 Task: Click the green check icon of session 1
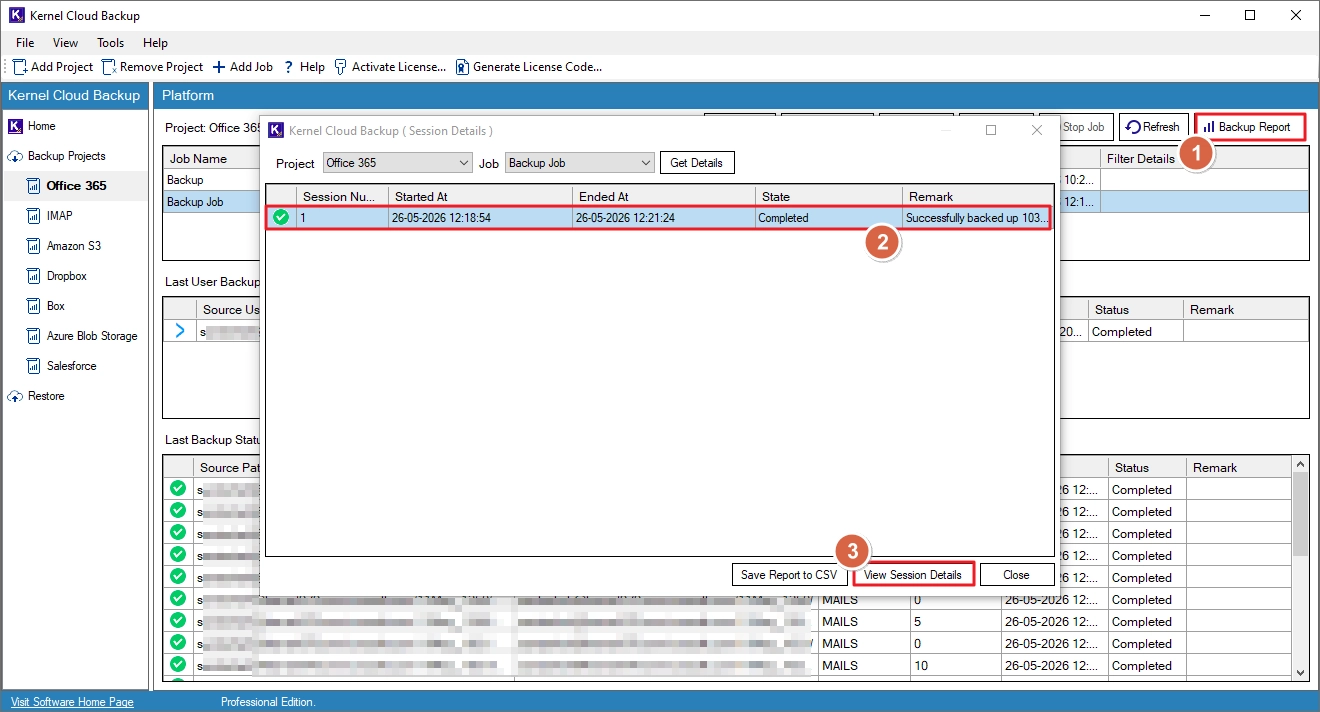[281, 217]
